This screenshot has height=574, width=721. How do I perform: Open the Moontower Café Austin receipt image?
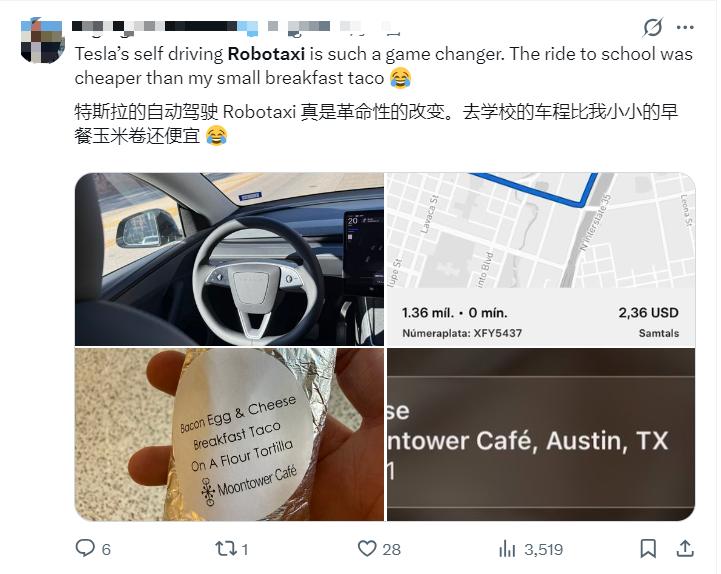(x=541, y=434)
